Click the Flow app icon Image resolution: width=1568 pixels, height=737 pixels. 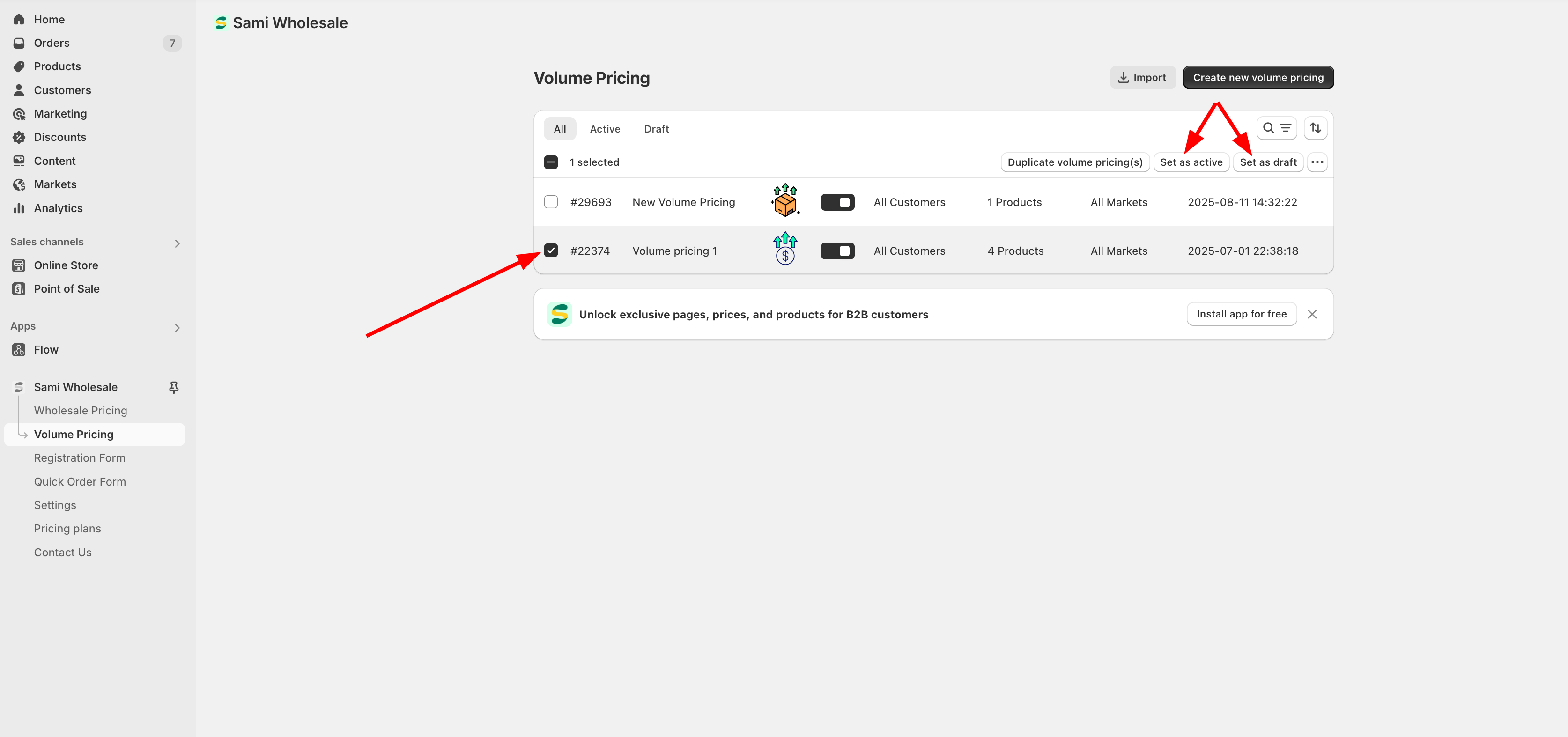(19, 349)
